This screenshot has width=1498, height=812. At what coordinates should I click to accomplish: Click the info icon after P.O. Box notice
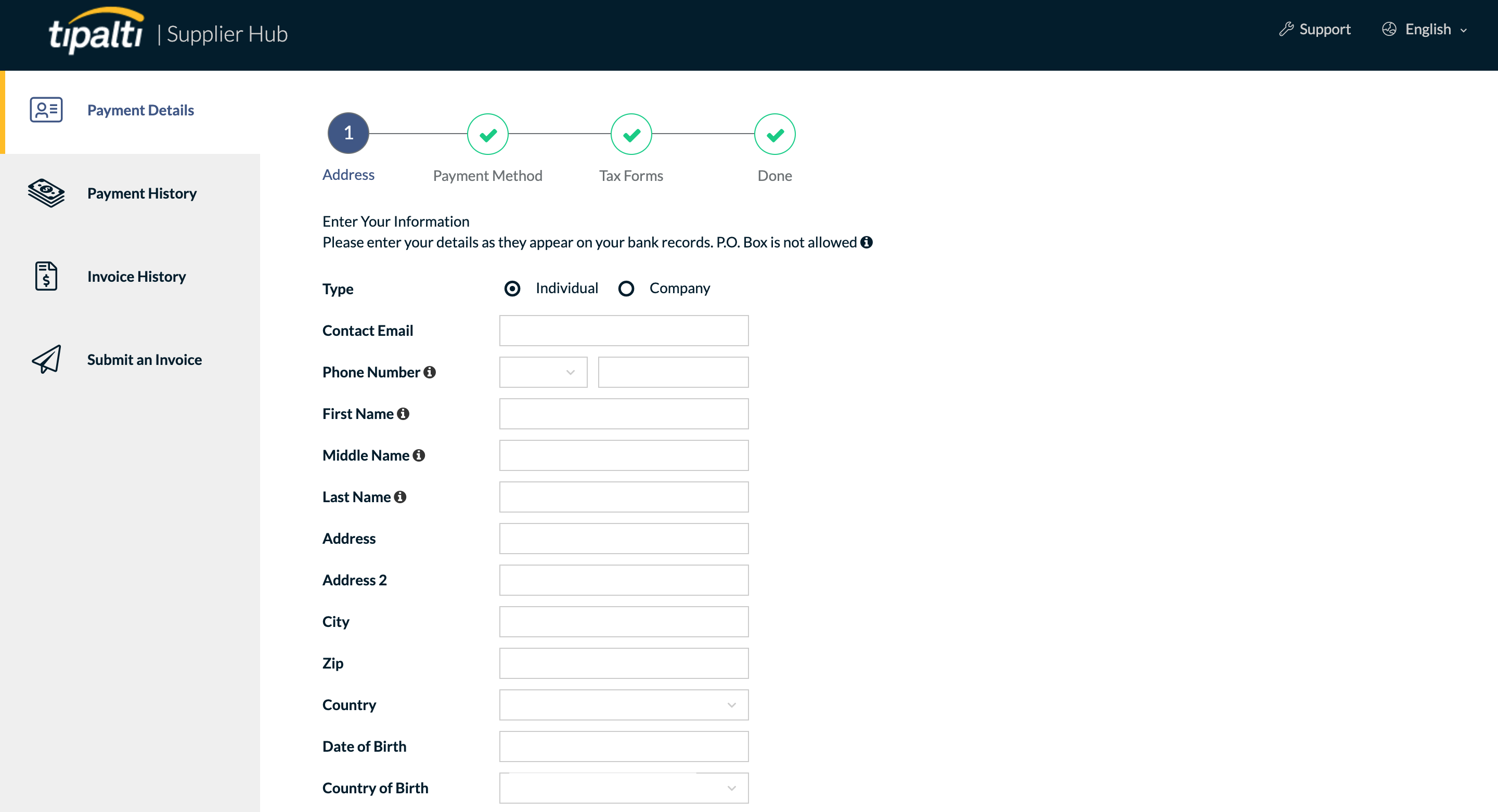tap(867, 242)
